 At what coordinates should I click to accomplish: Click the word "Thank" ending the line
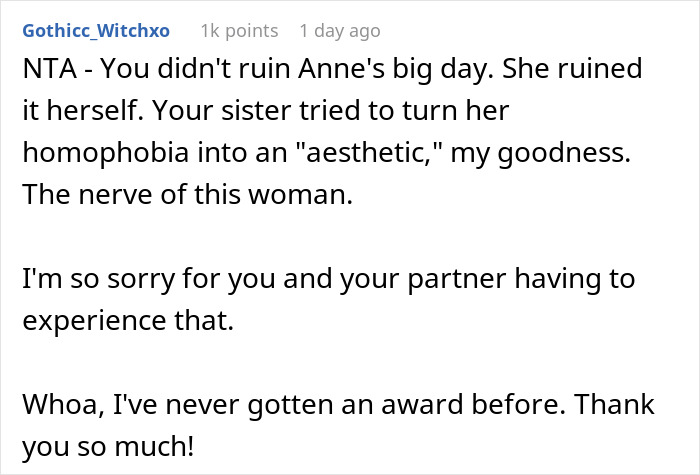(616, 406)
